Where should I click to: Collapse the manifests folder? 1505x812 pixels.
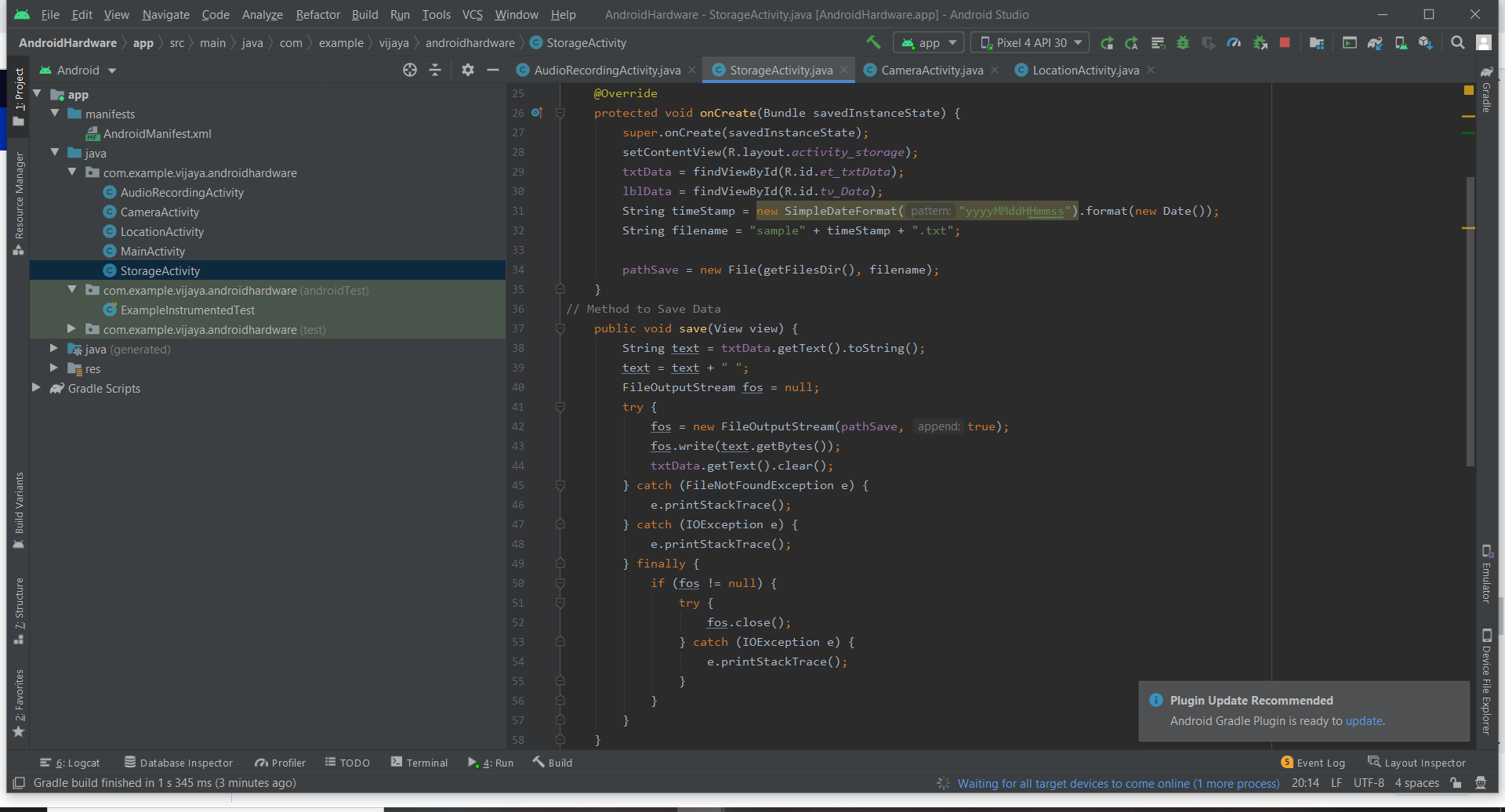point(55,114)
